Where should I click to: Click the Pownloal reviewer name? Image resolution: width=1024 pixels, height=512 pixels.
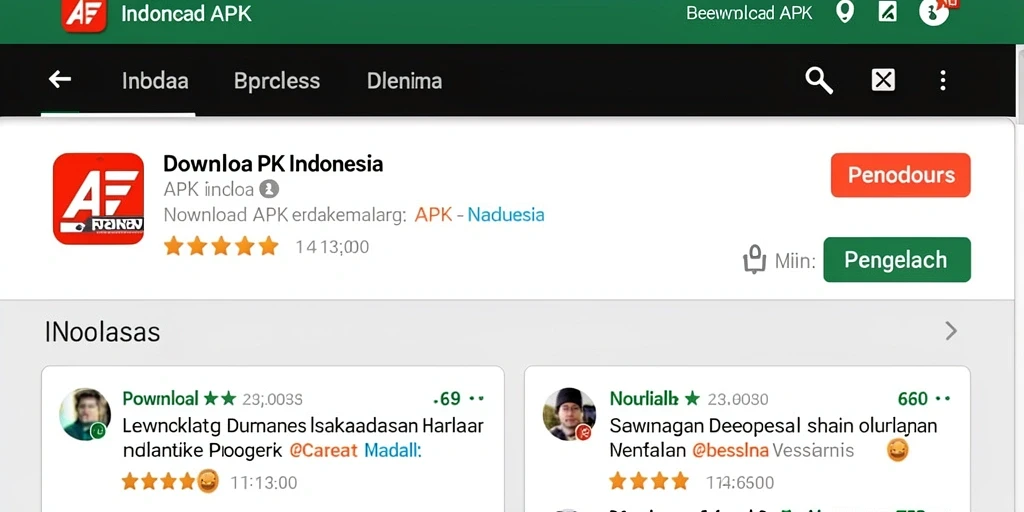tap(161, 398)
